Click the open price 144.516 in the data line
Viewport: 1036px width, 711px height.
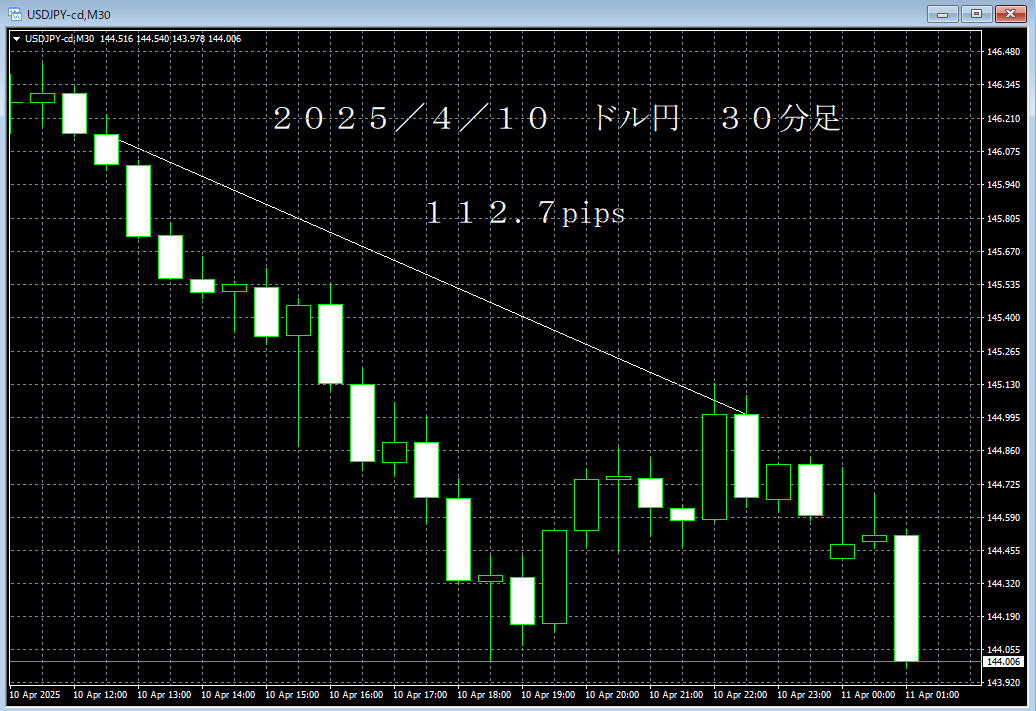click(118, 38)
